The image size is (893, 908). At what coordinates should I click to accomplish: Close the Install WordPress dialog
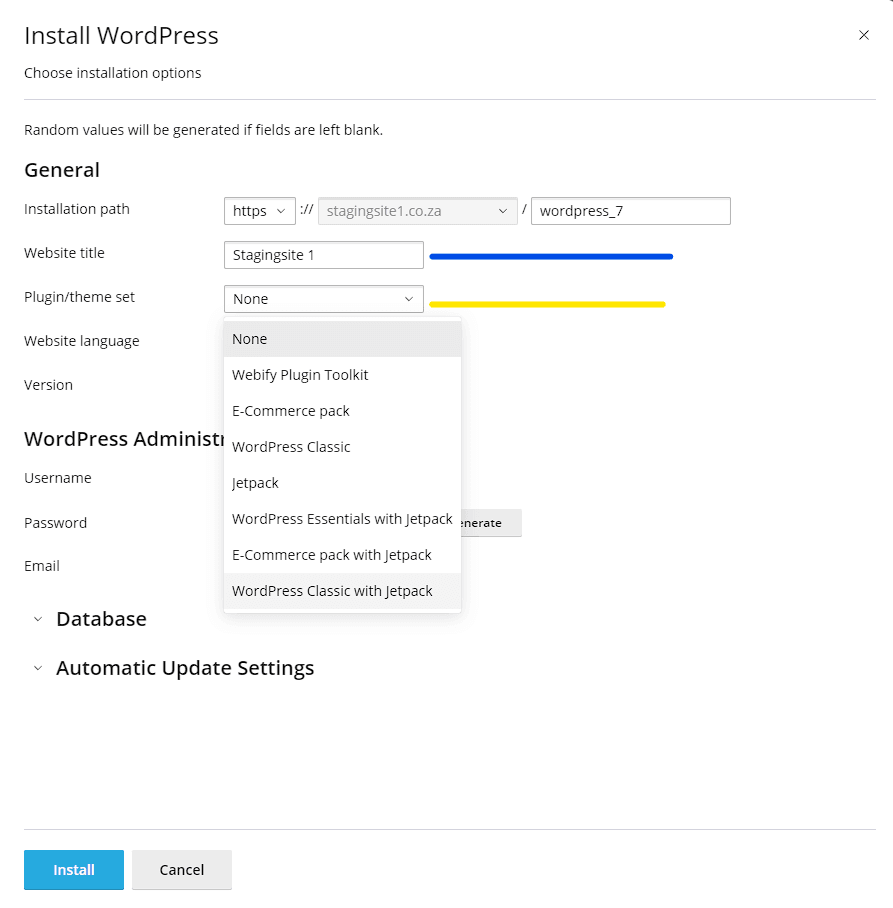click(x=863, y=35)
